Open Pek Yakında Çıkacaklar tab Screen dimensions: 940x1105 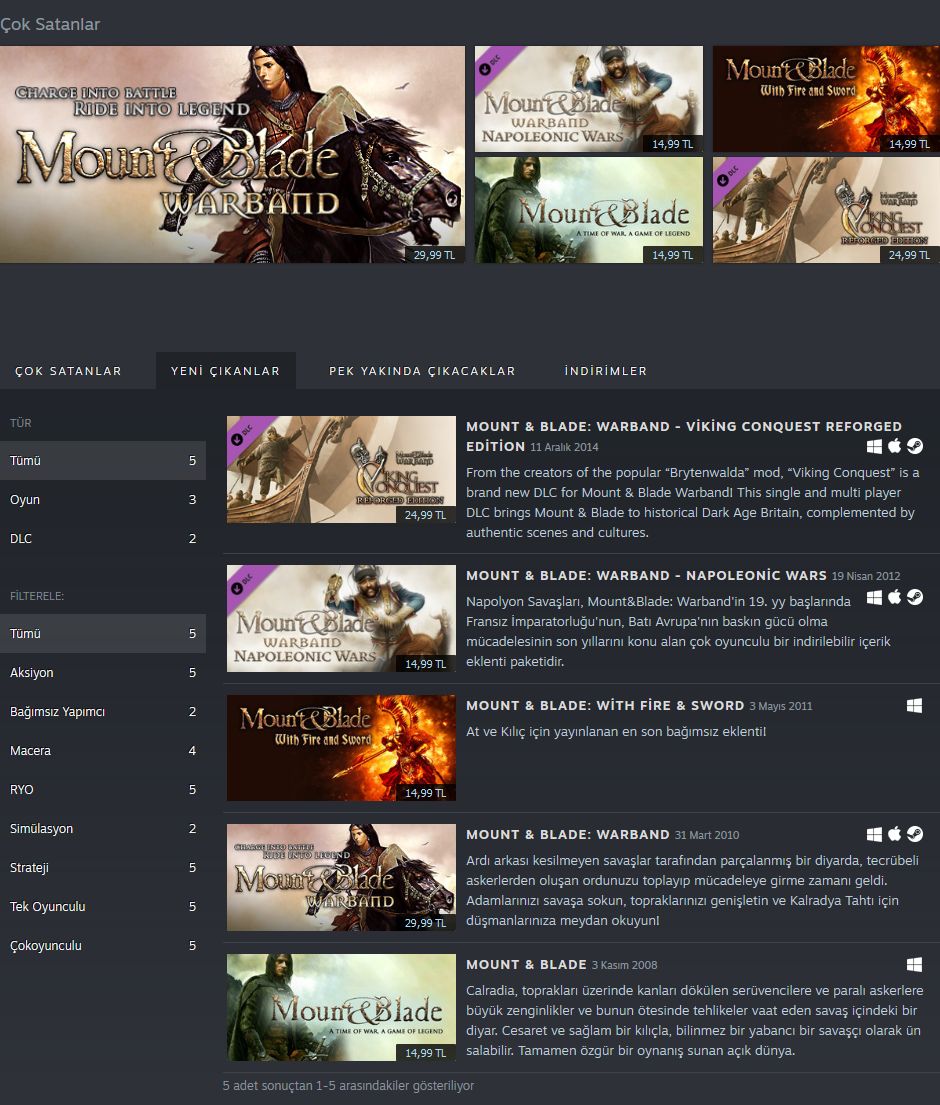pyautogui.click(x=422, y=371)
